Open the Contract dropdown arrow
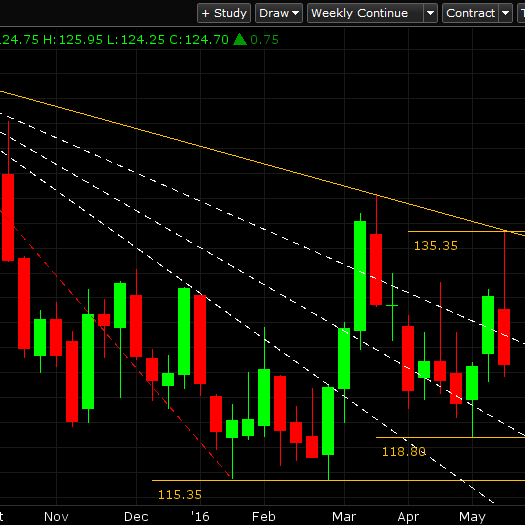Viewport: 525px width, 525px height. 506,13
